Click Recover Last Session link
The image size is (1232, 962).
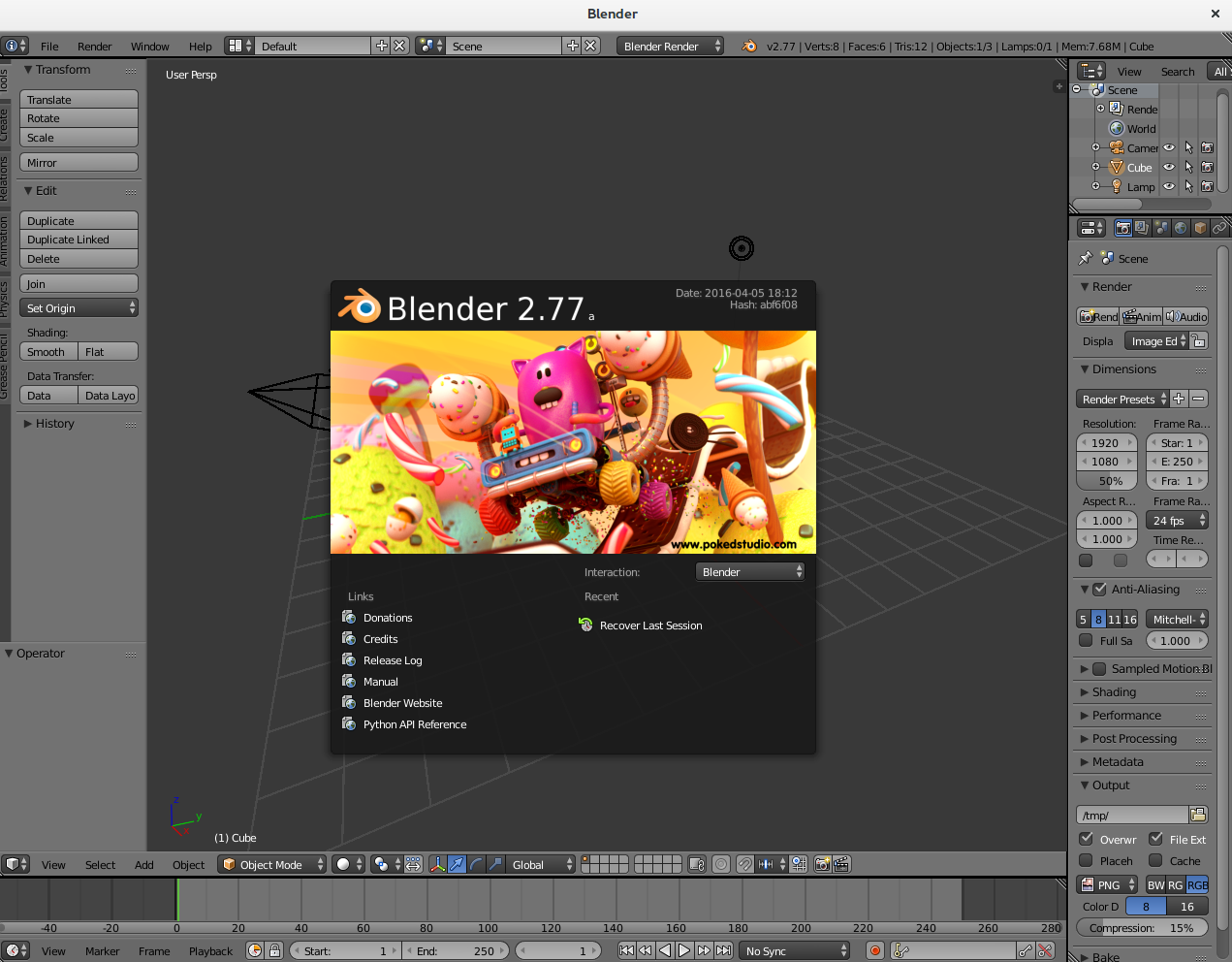[641, 625]
